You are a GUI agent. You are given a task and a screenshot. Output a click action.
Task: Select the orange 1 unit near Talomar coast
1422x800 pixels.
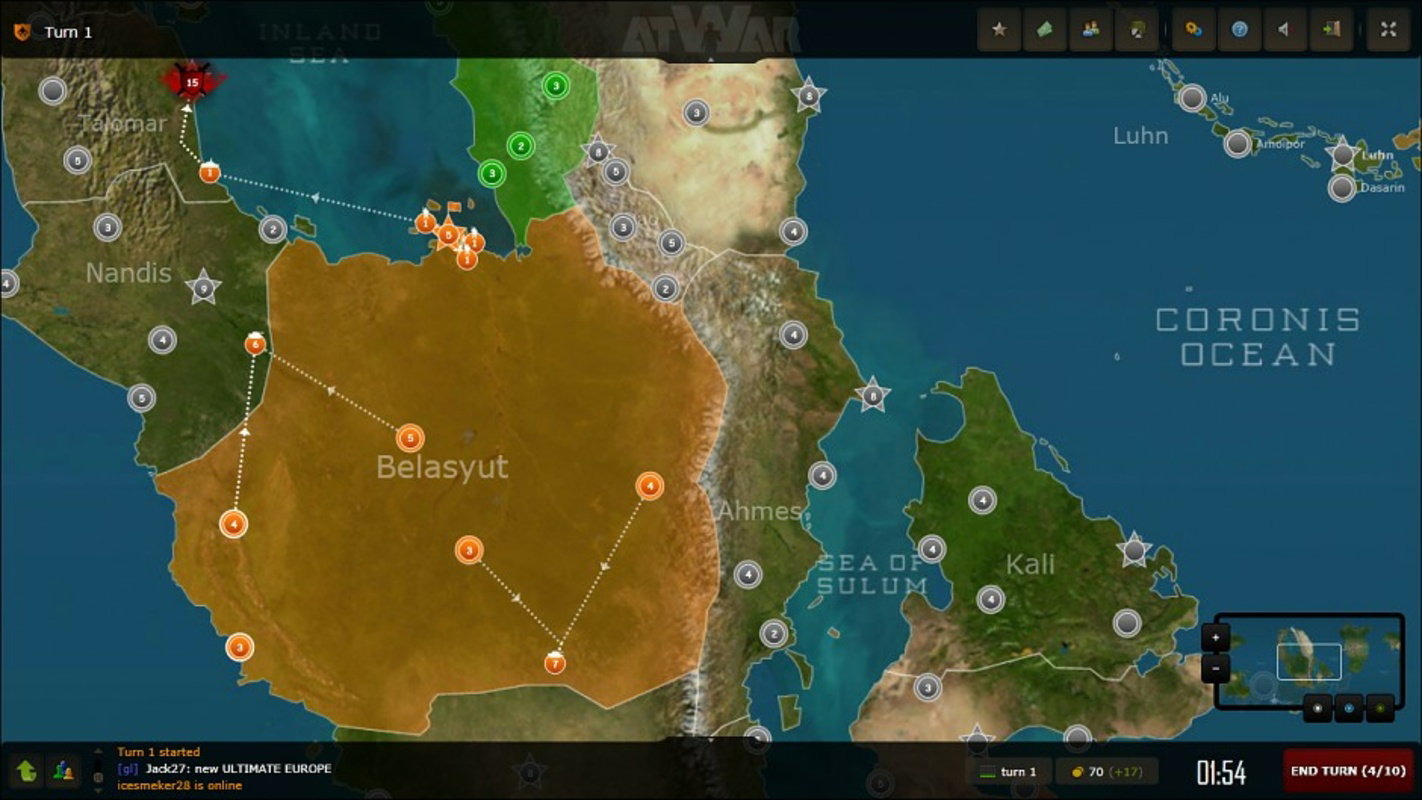pos(209,173)
